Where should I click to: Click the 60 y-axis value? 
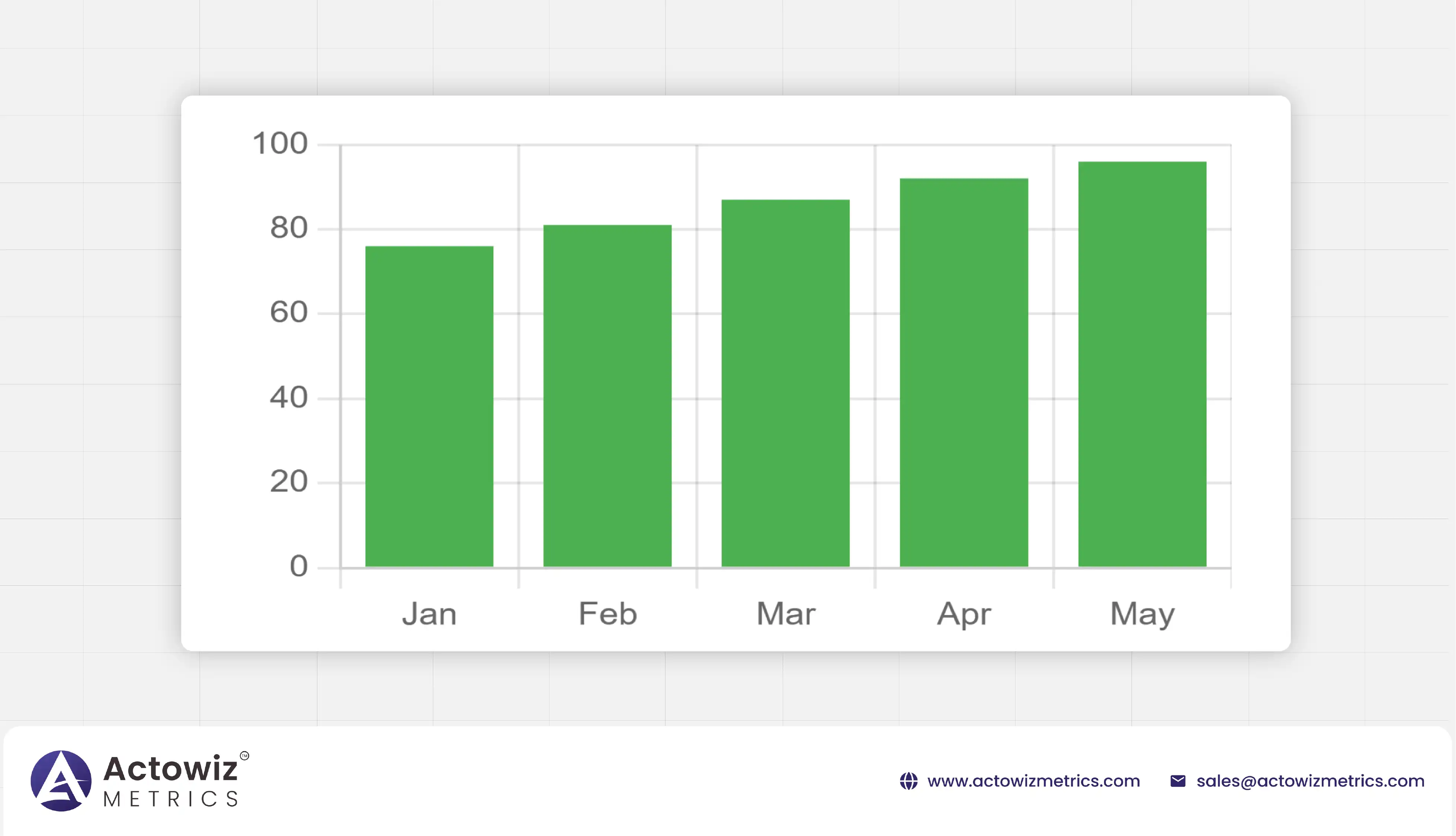(x=288, y=312)
